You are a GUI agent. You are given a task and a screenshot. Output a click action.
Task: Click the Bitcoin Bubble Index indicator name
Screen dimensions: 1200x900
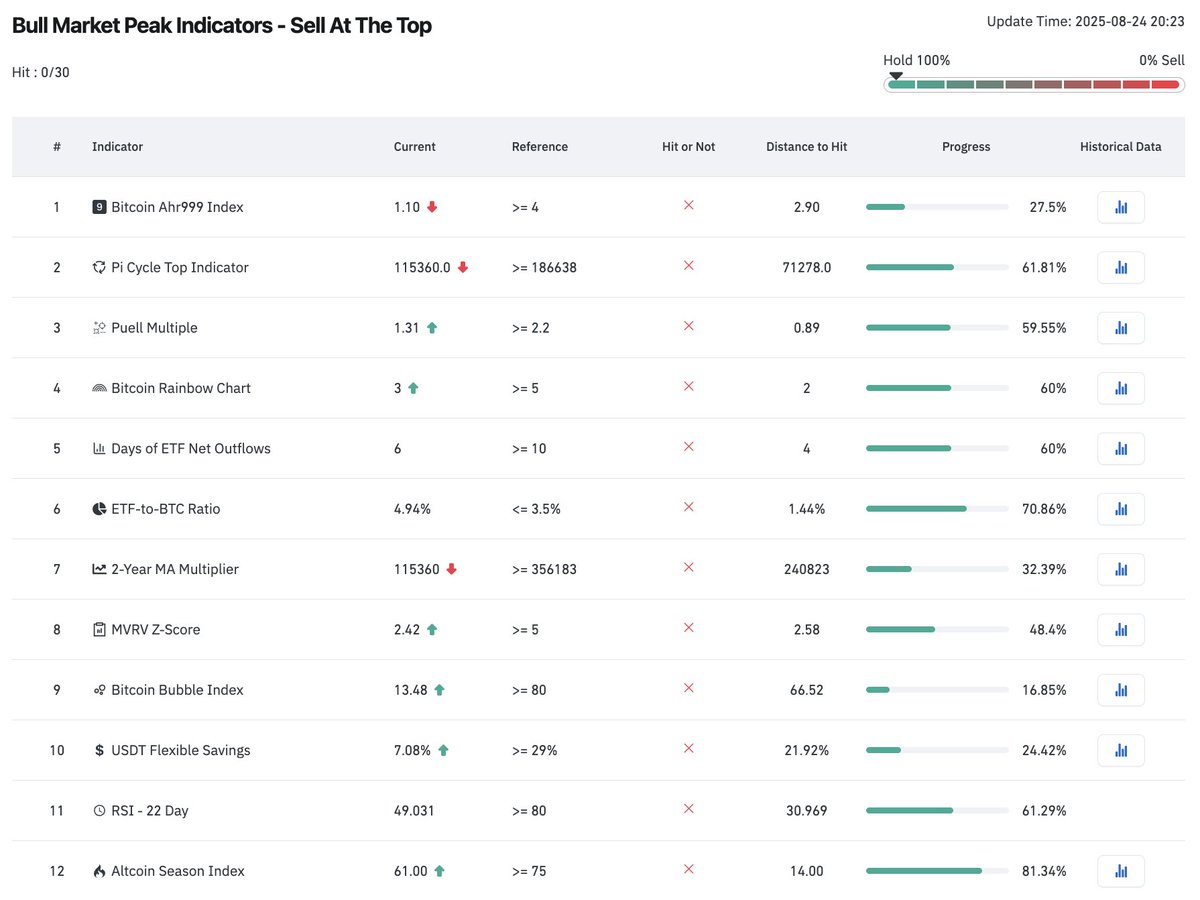click(177, 690)
